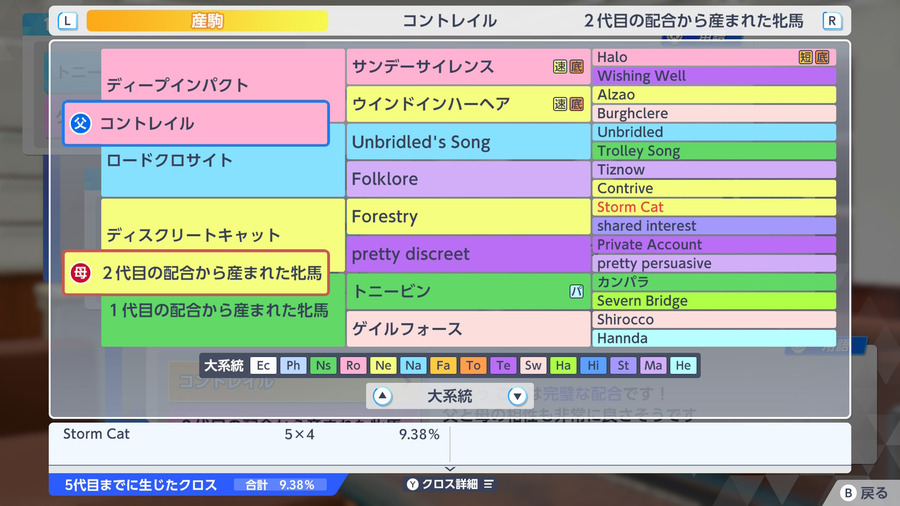This screenshot has height=506, width=900.
Task: Click the up arrow beside 大系統
Action: point(382,396)
